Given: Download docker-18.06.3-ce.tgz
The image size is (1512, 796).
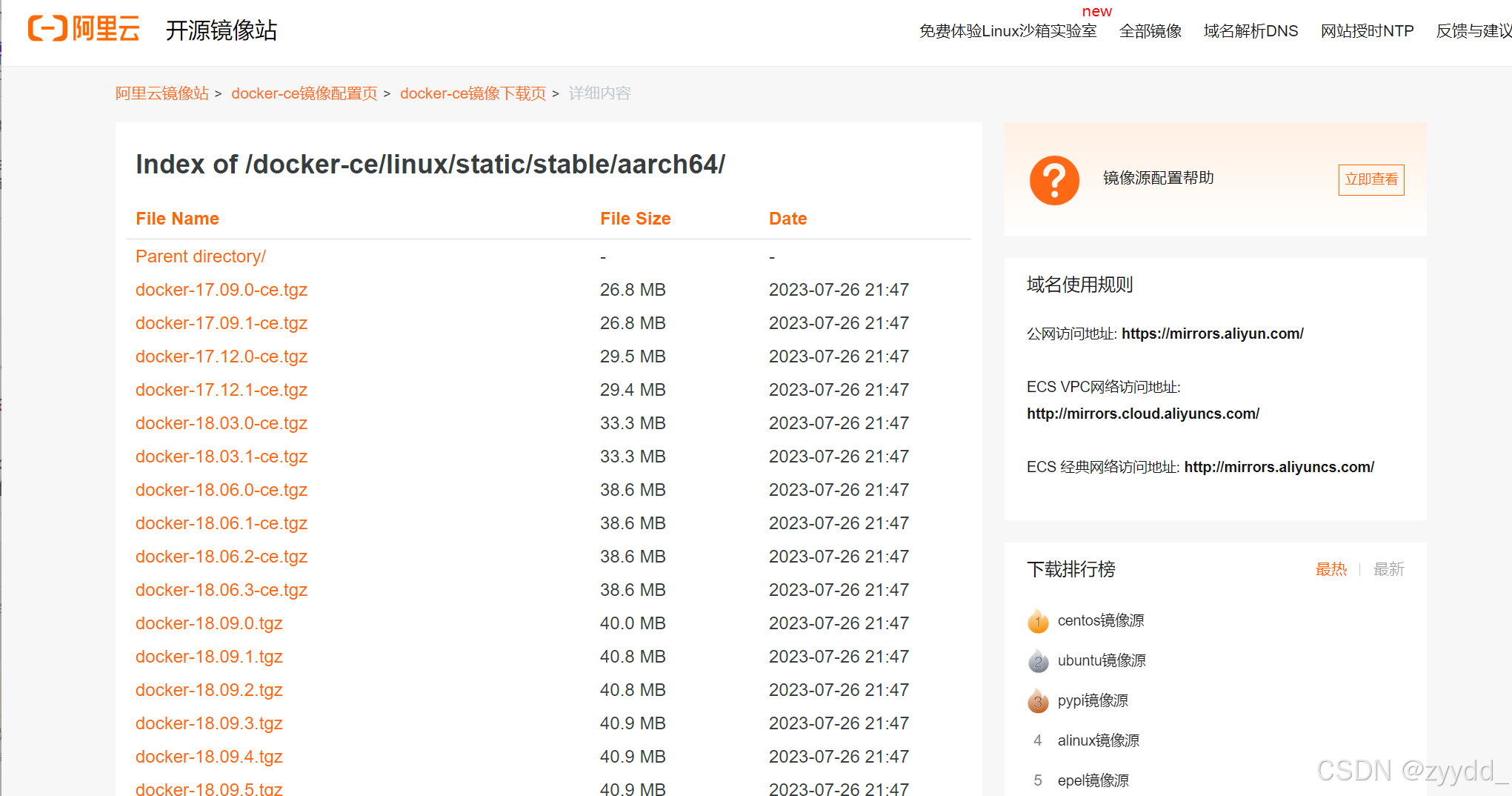Looking at the screenshot, I should tap(221, 590).
